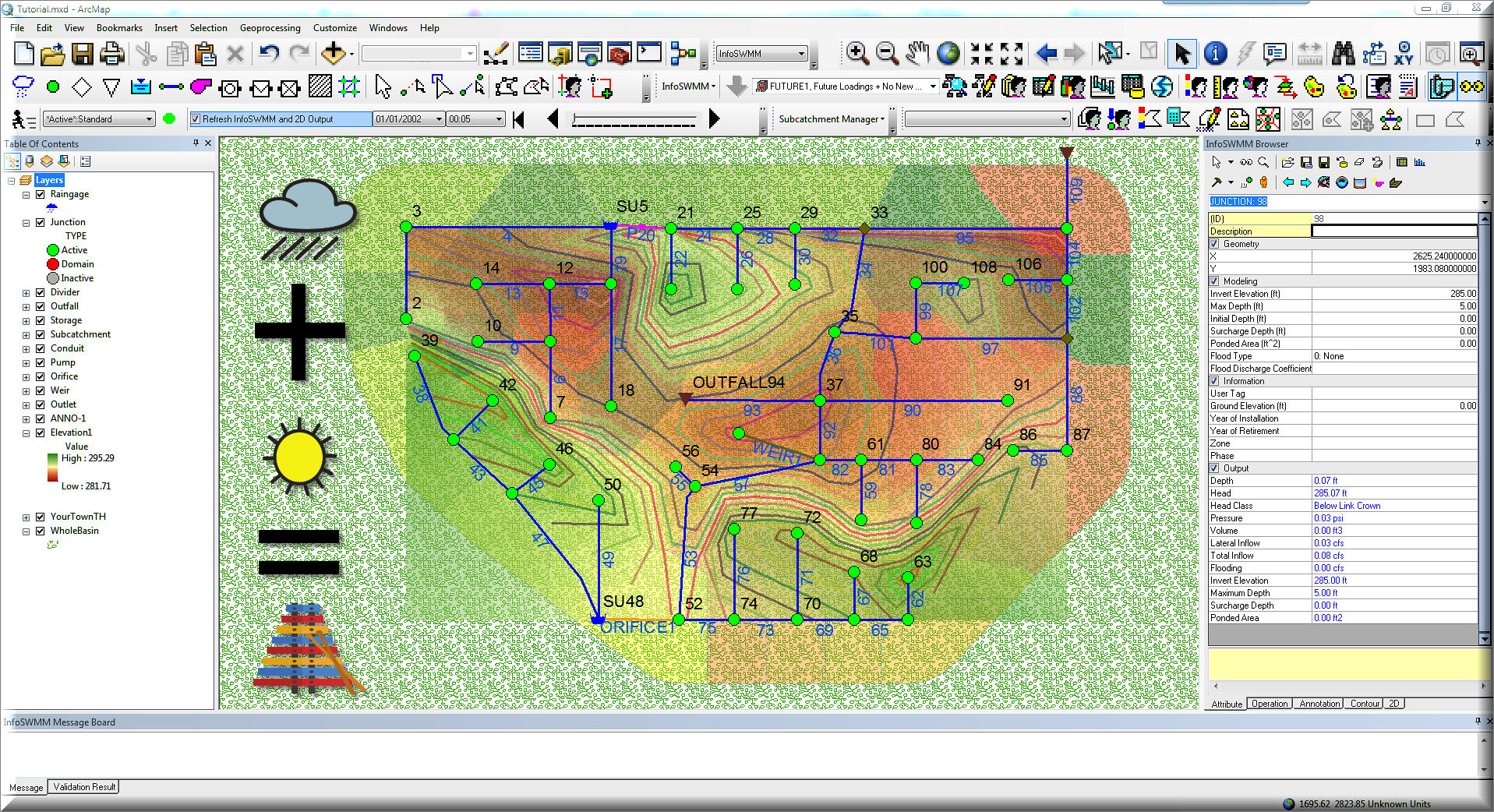Image resolution: width=1494 pixels, height=812 pixels.
Task: Toggle the Elevation1 layer checkbox
Action: click(41, 432)
